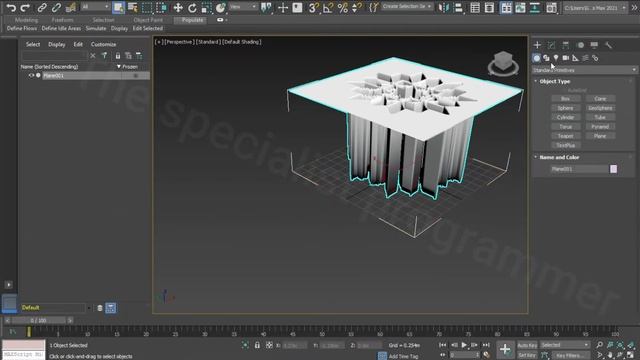Open the project path dropdown

(595, 8)
